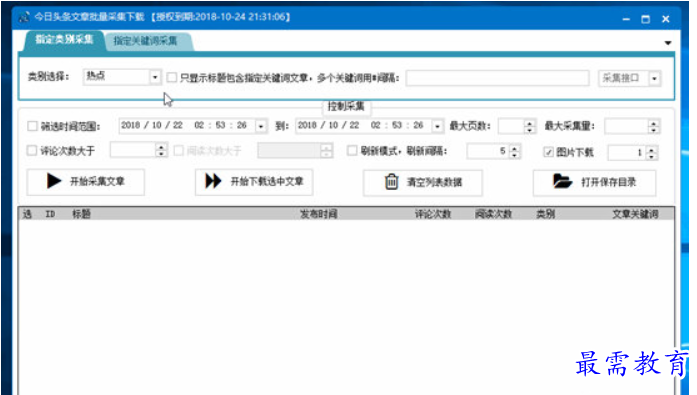Screen dimensions: 697x395
Task: Click the 类别 column header
Action: click(x=545, y=214)
